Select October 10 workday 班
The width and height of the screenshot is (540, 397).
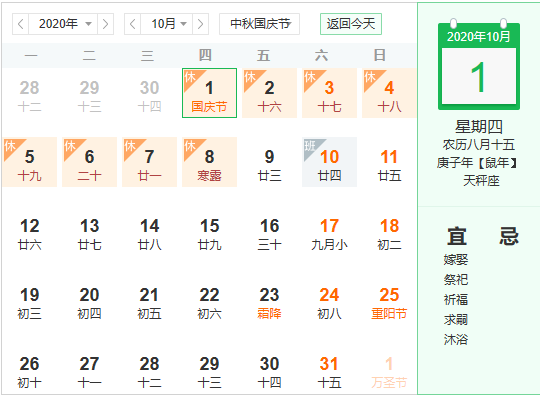coord(329,162)
